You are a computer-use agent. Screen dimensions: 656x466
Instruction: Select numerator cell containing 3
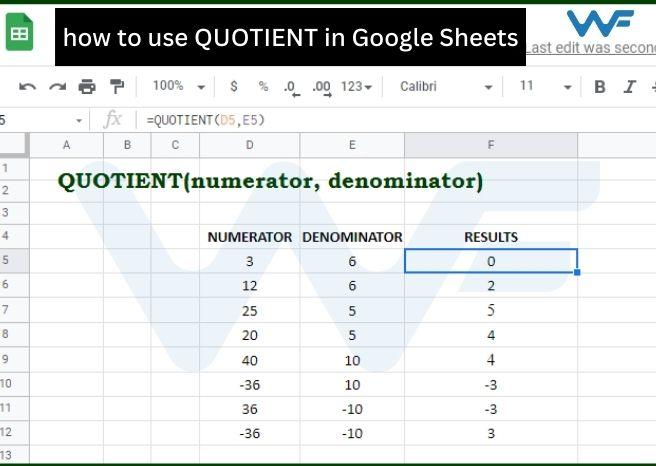[250, 261]
